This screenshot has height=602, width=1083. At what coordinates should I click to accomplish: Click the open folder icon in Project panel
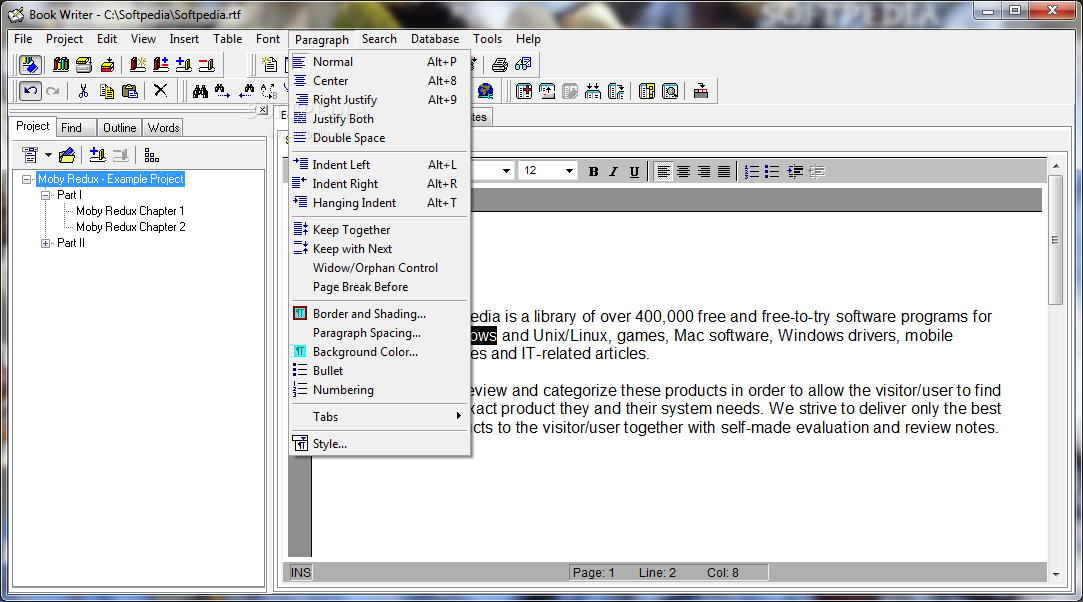(x=67, y=155)
